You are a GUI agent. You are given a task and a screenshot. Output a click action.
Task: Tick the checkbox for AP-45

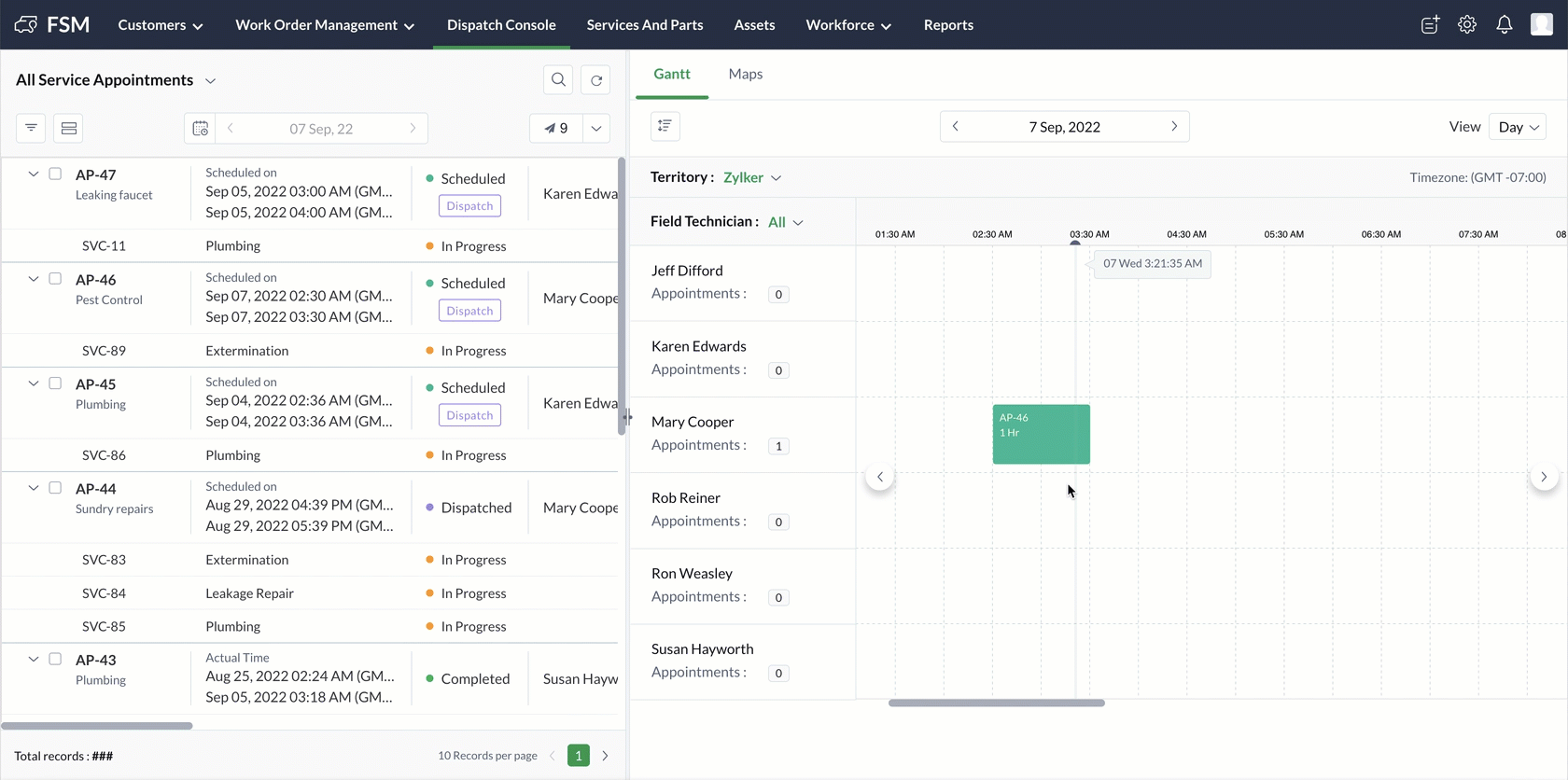[x=55, y=383]
